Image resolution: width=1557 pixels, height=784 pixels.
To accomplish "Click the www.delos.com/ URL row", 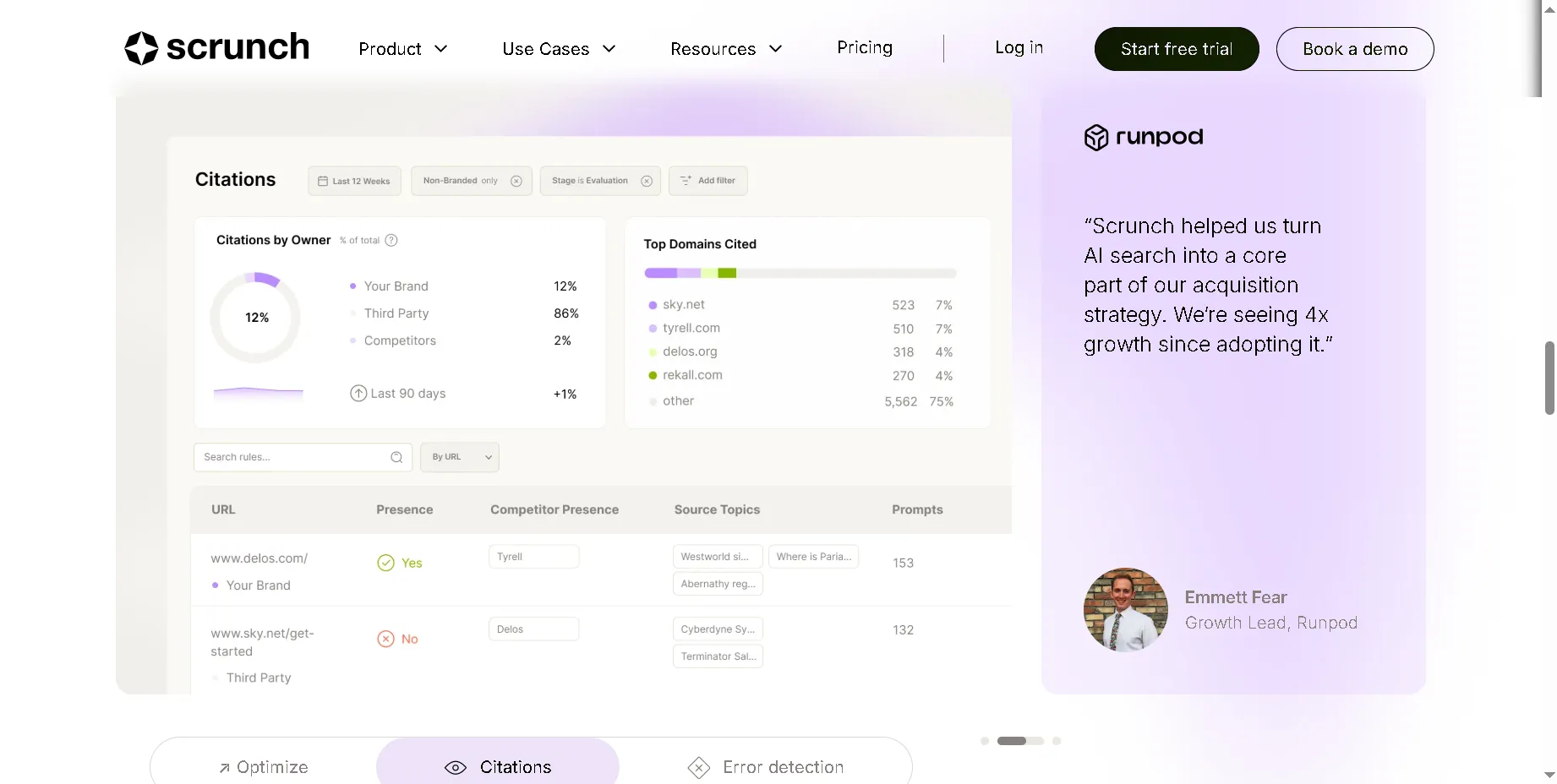I will (x=601, y=569).
